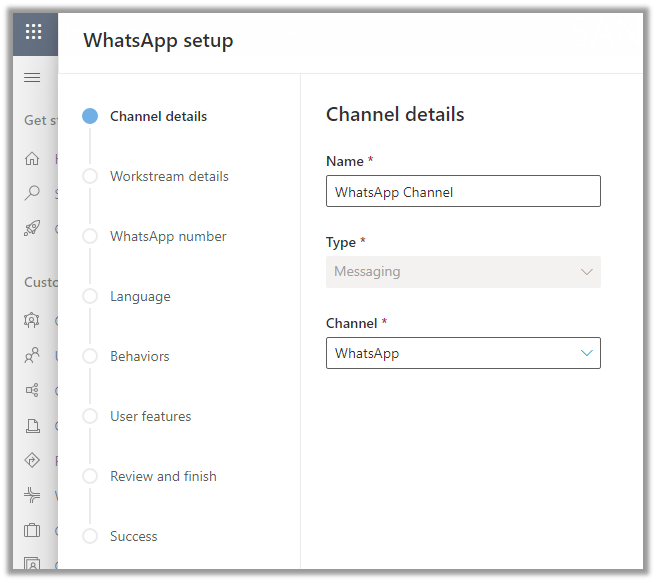Screen dimensions: 656x582
Task: Jump to Review and finish step
Action: (163, 476)
